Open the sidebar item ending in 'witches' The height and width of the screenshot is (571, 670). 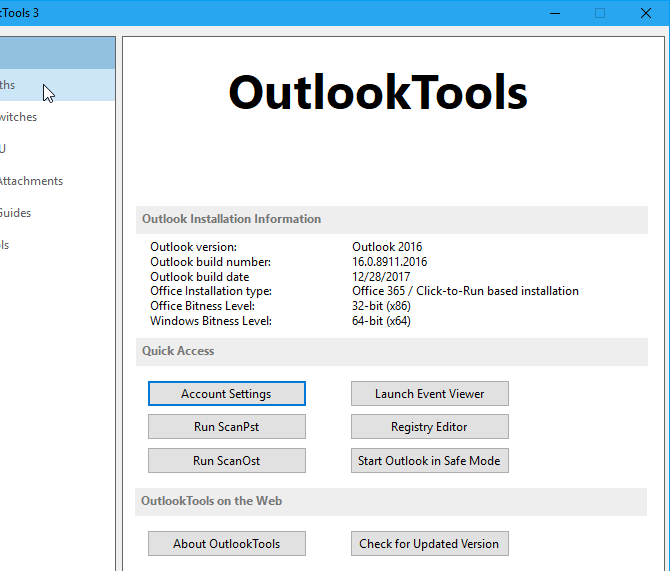57,117
